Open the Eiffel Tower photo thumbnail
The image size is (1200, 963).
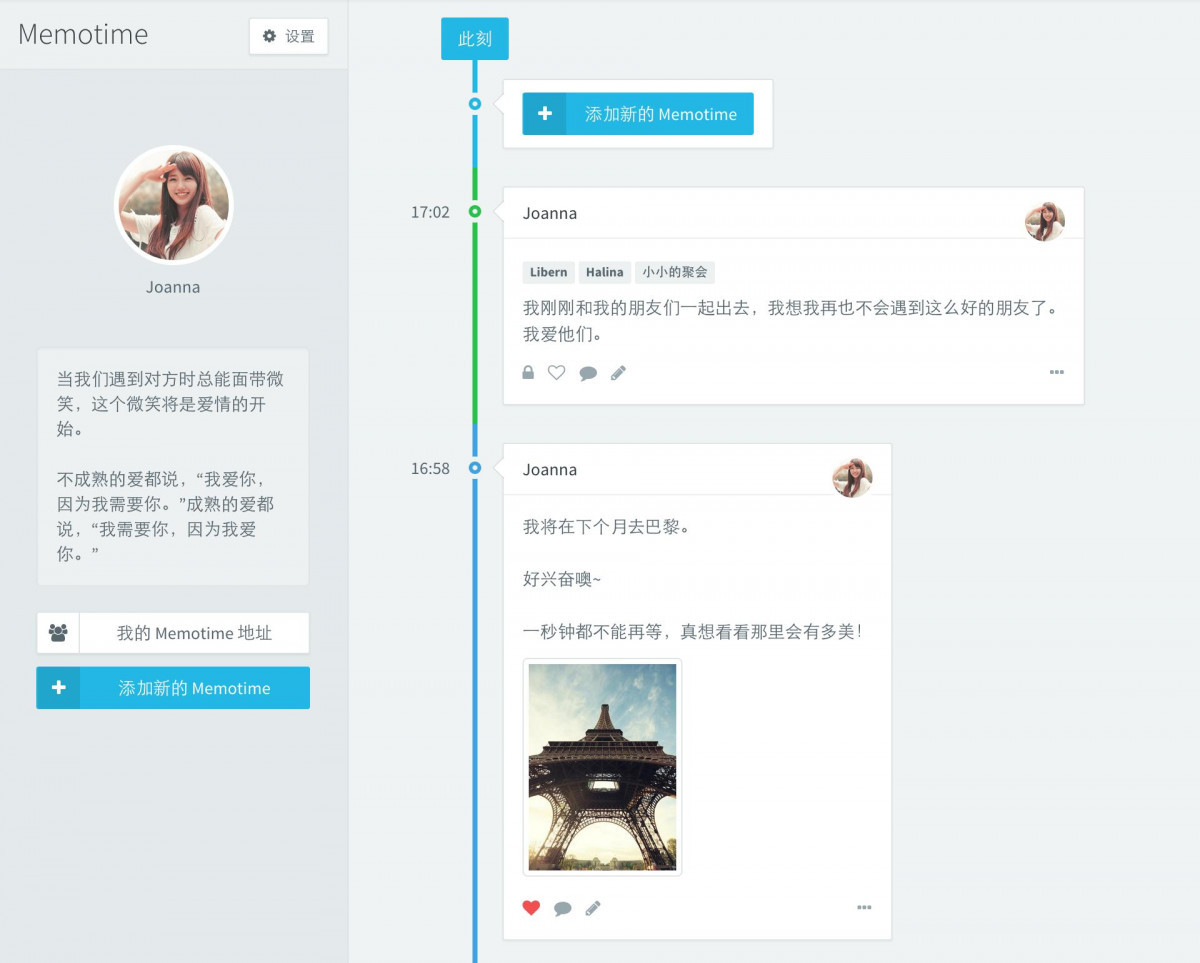click(602, 767)
